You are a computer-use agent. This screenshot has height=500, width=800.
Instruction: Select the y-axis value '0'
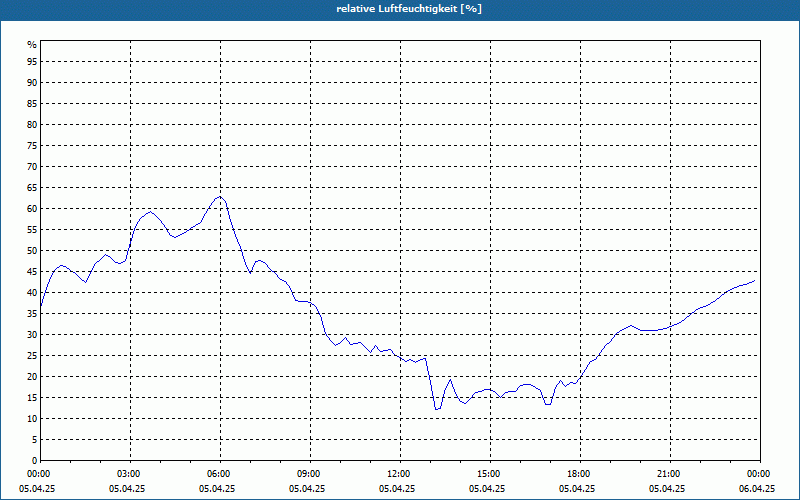[35, 461]
